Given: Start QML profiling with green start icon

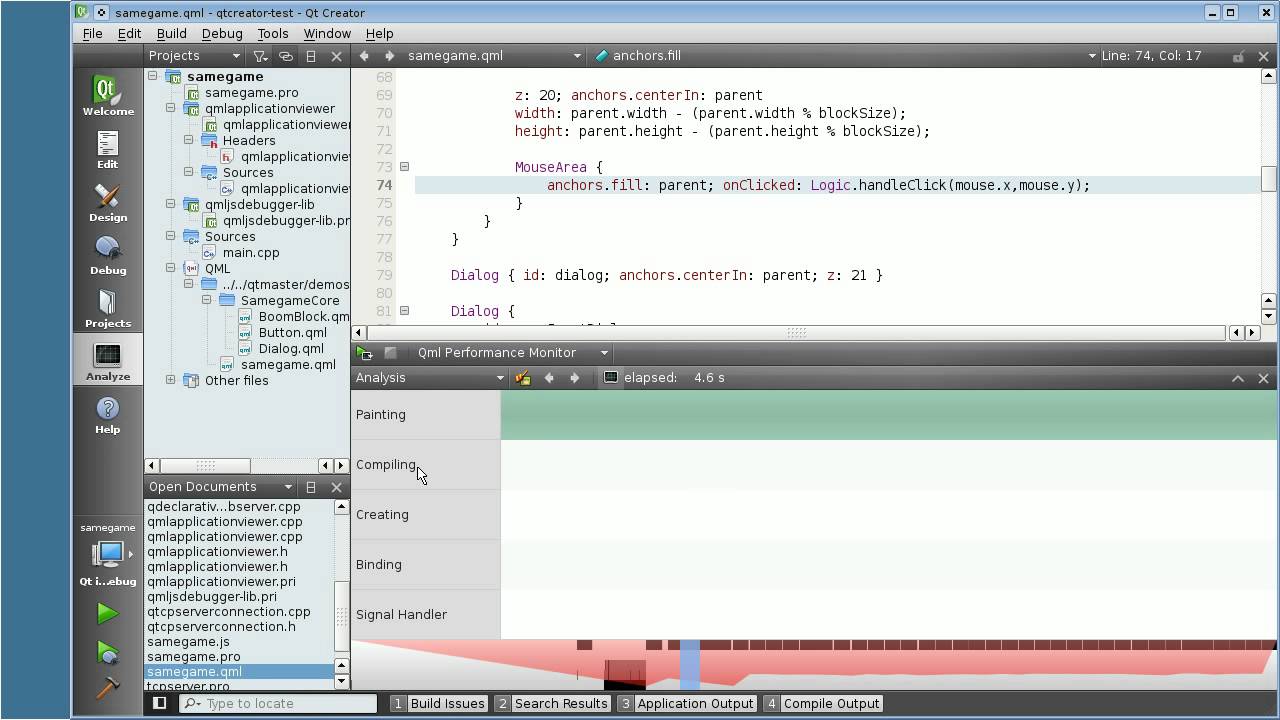Looking at the screenshot, I should point(365,353).
